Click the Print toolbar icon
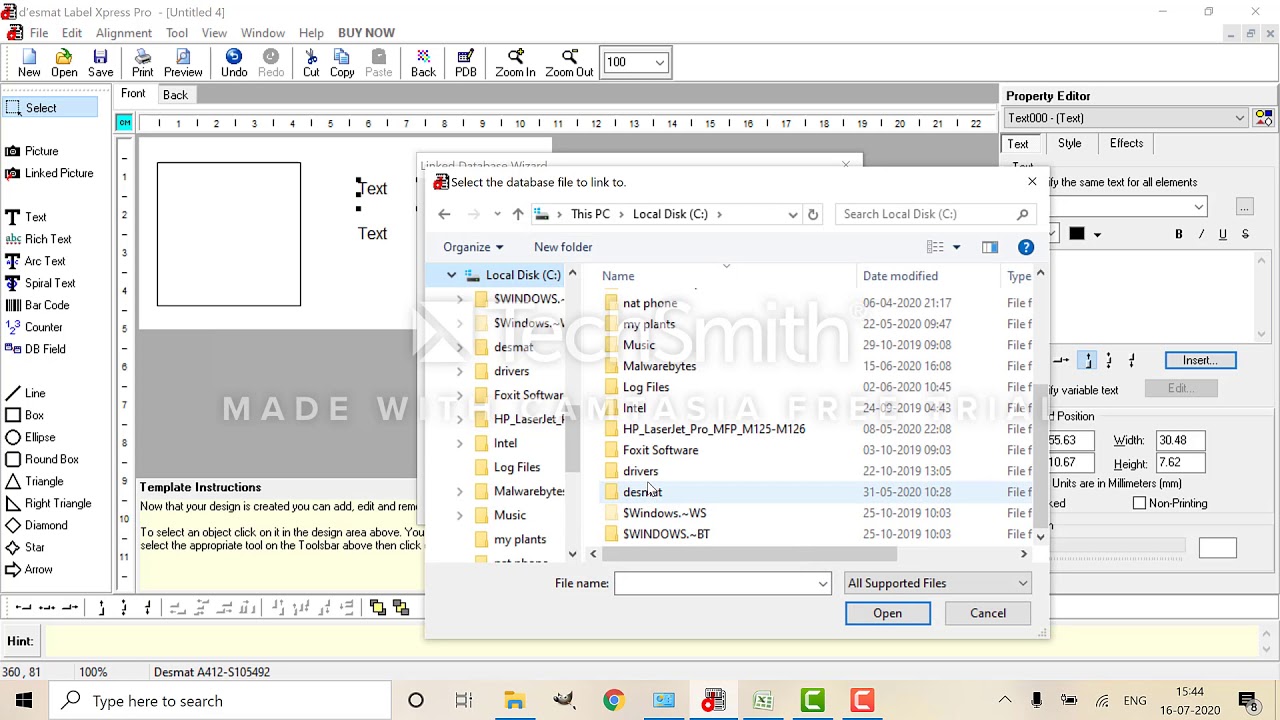 (142, 63)
